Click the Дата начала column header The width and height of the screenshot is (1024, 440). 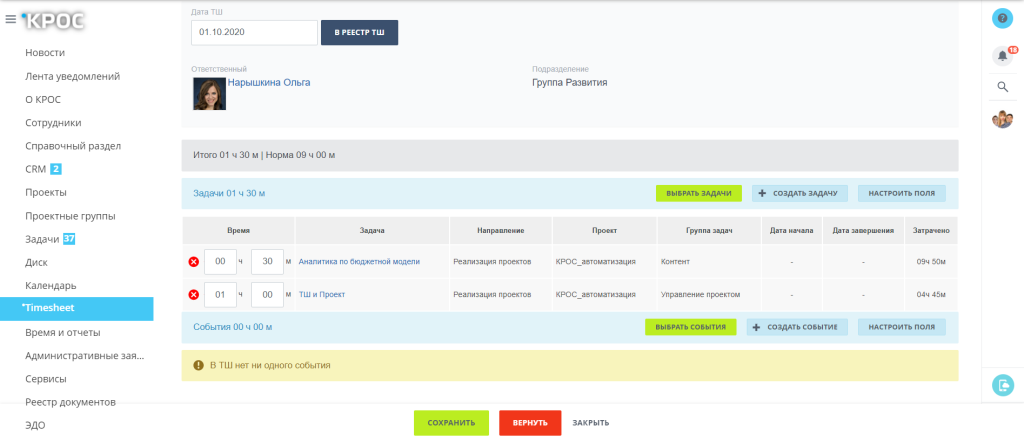click(792, 231)
